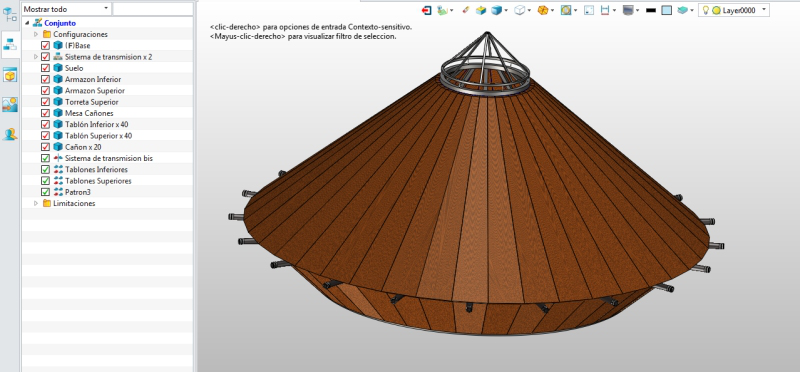Select Mesa Cañones in the tree
Screen dimensions: 800x372
click(89, 113)
